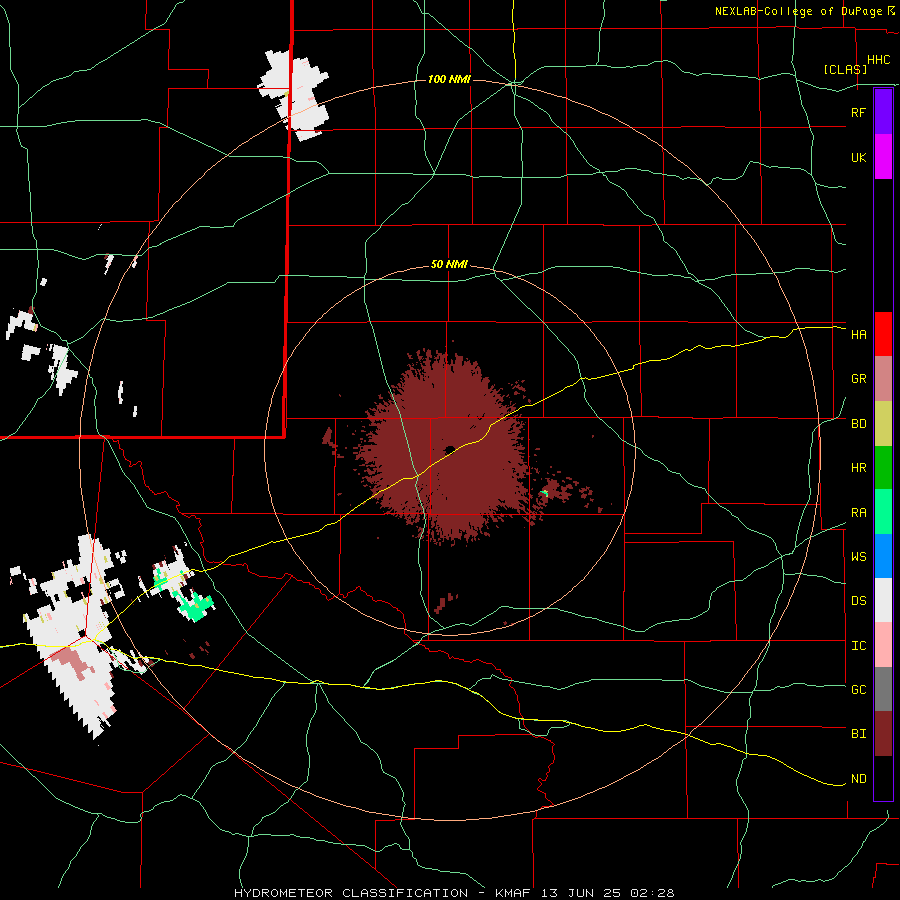Viewport: 900px width, 900px height.
Task: Select the gray GC legend swatch
Action: (x=883, y=689)
